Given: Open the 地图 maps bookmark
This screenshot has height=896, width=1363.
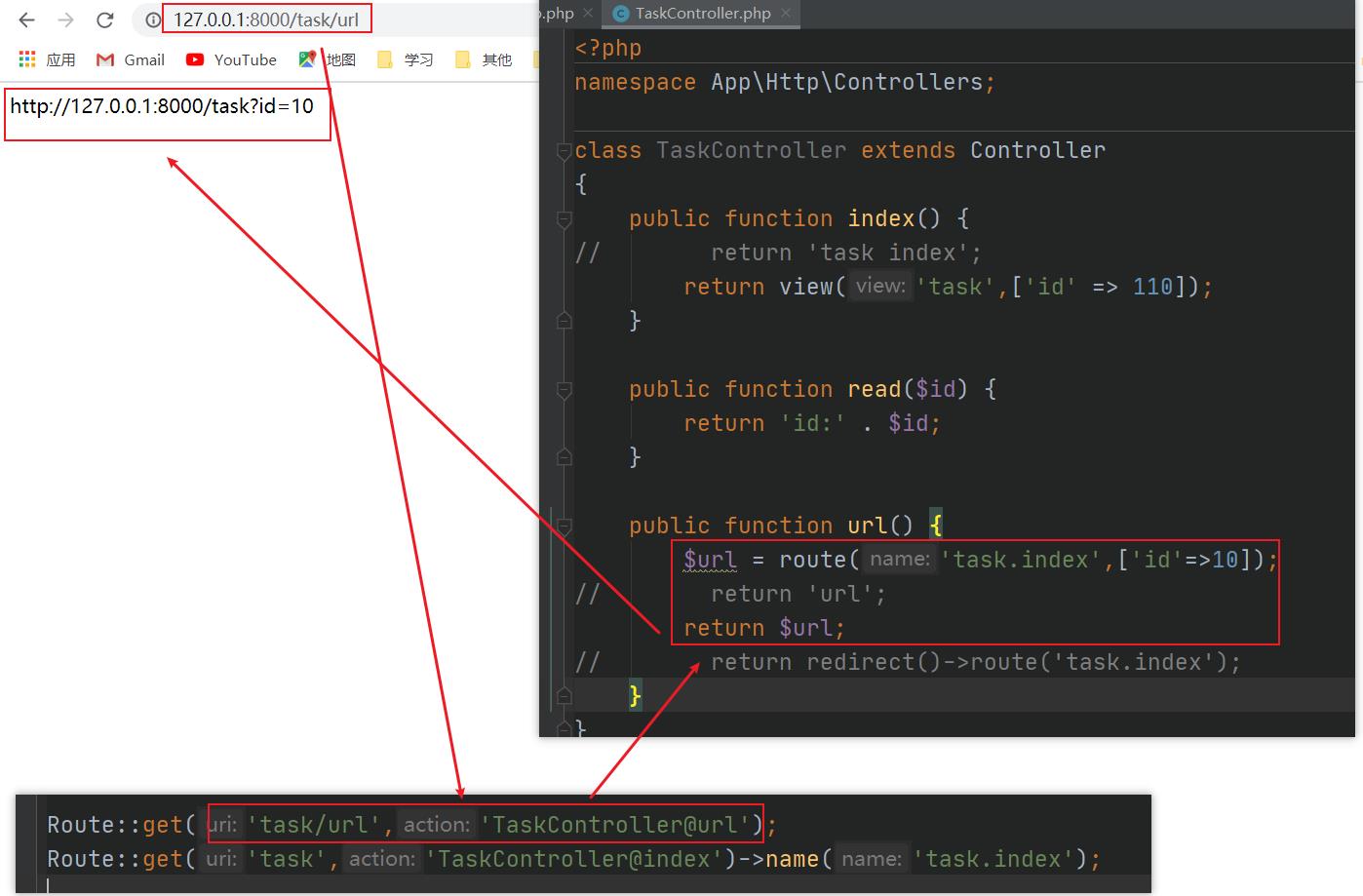Looking at the screenshot, I should 327,59.
